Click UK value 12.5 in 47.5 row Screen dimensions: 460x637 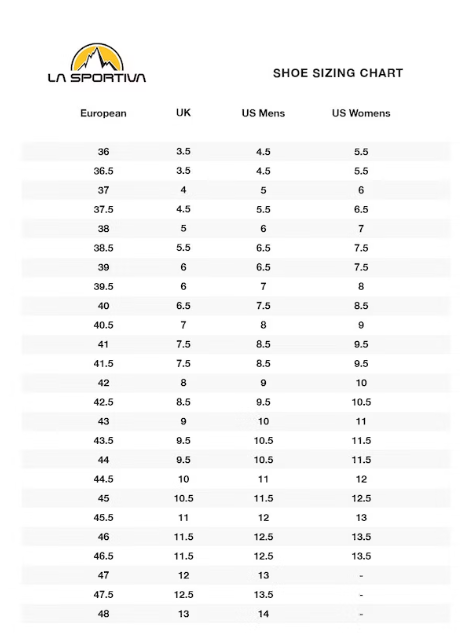click(x=183, y=595)
